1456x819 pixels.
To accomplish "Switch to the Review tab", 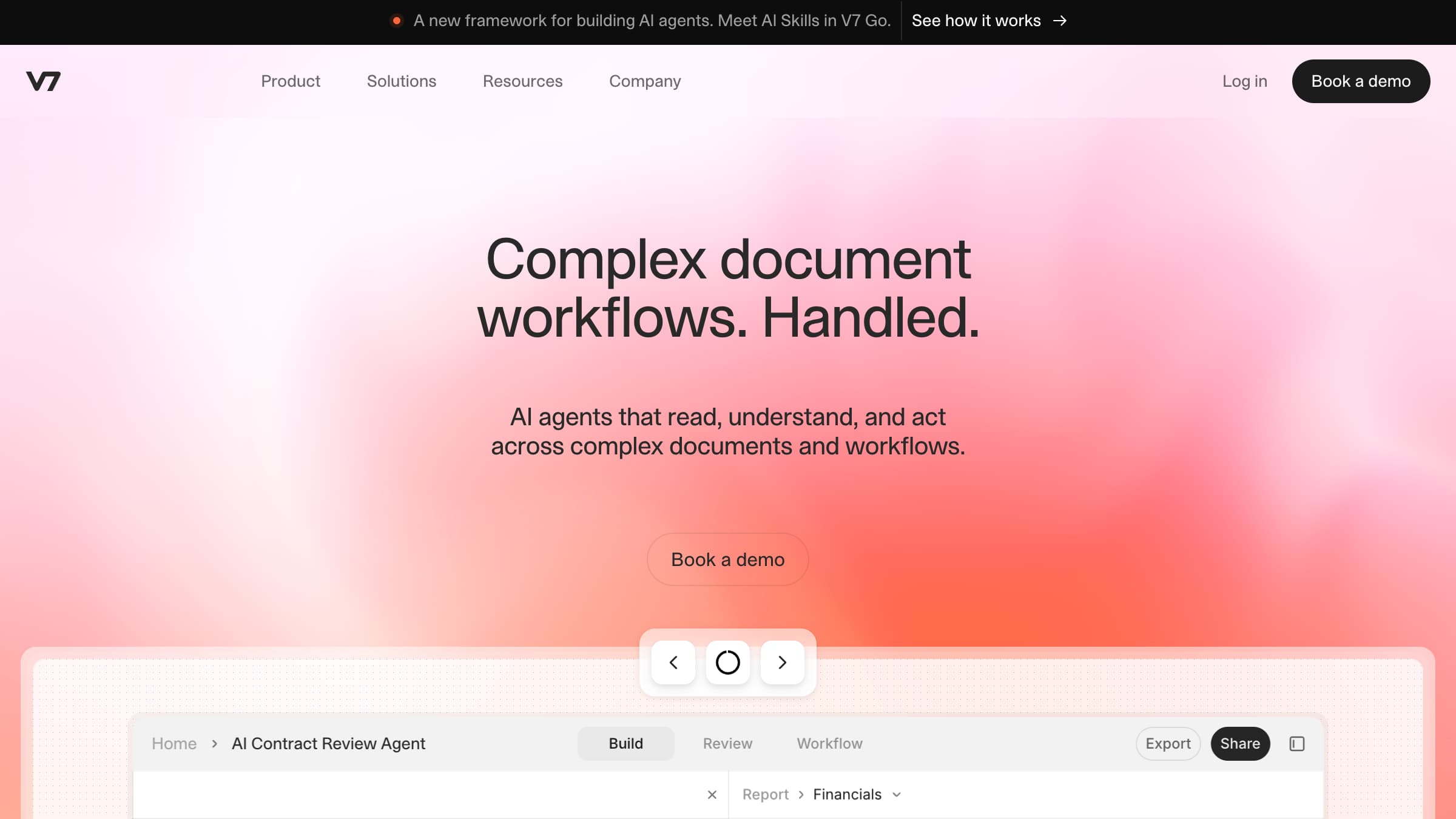I will pyautogui.click(x=727, y=744).
